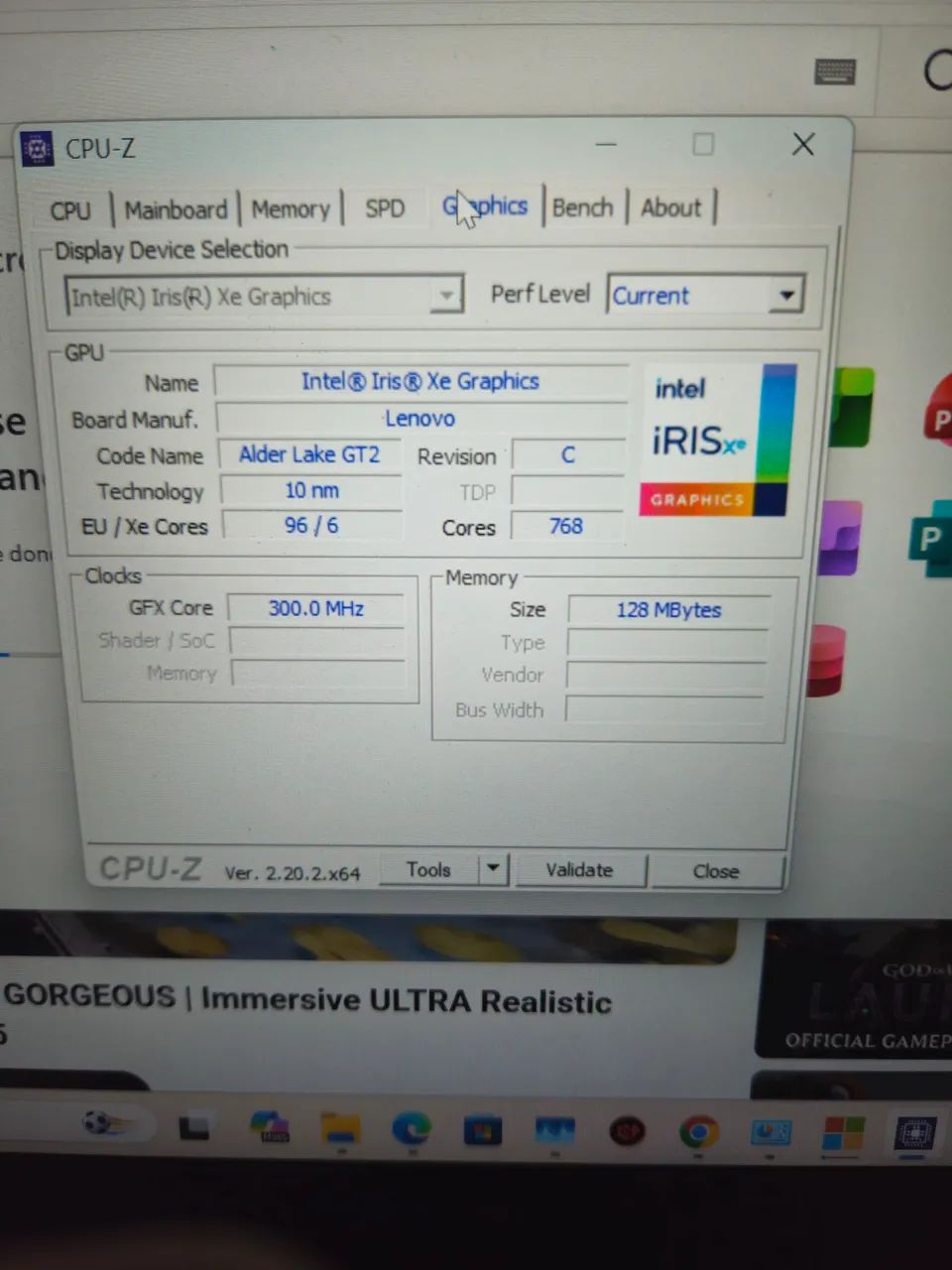Screen dimensions: 952x1270
Task: Click the empty Bus Width field
Action: [x=665, y=709]
